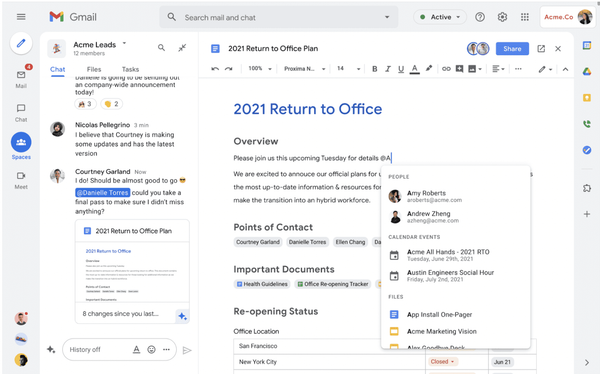Open Google Voice phone side panel
Image resolution: width=600 pixels, height=374 pixels.
(x=587, y=124)
